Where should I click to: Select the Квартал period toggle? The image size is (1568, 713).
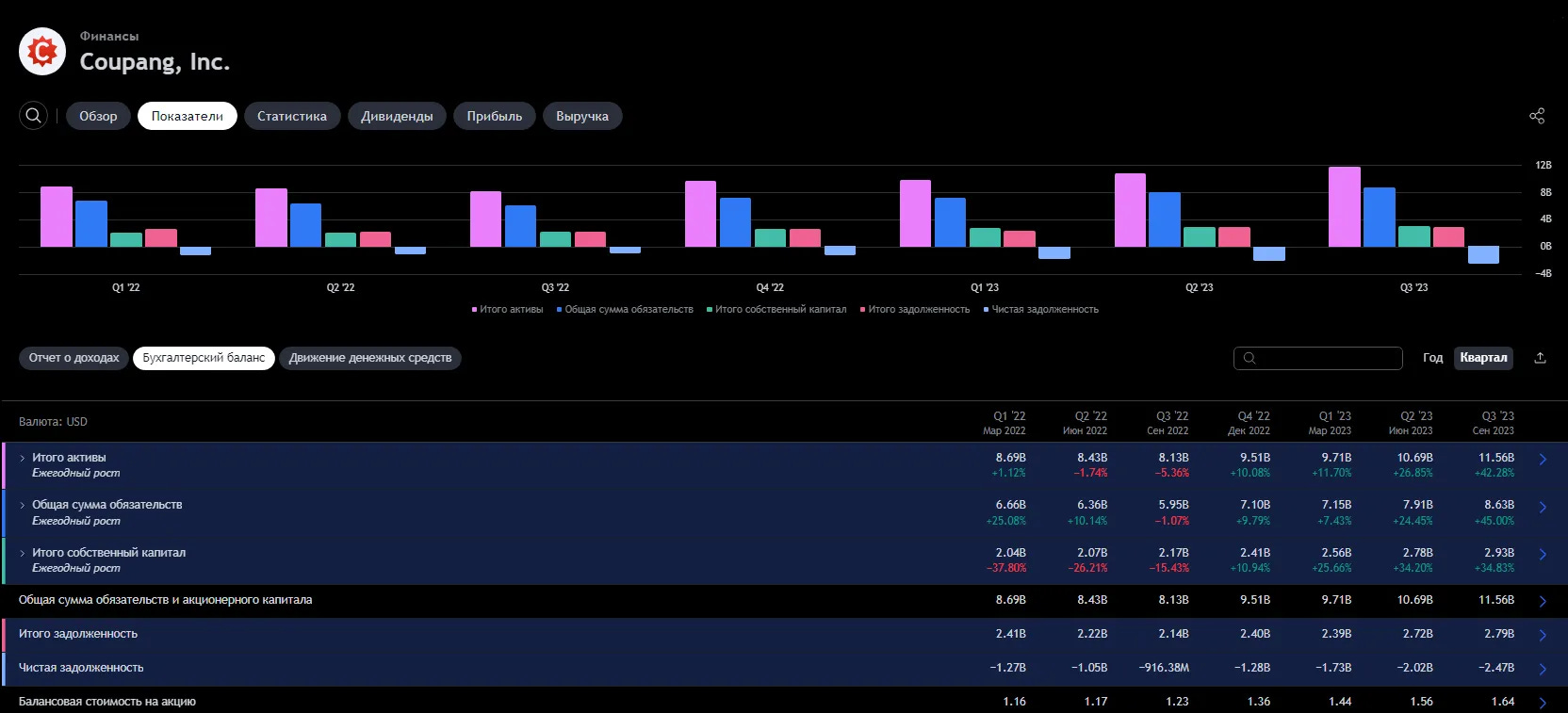[1483, 358]
